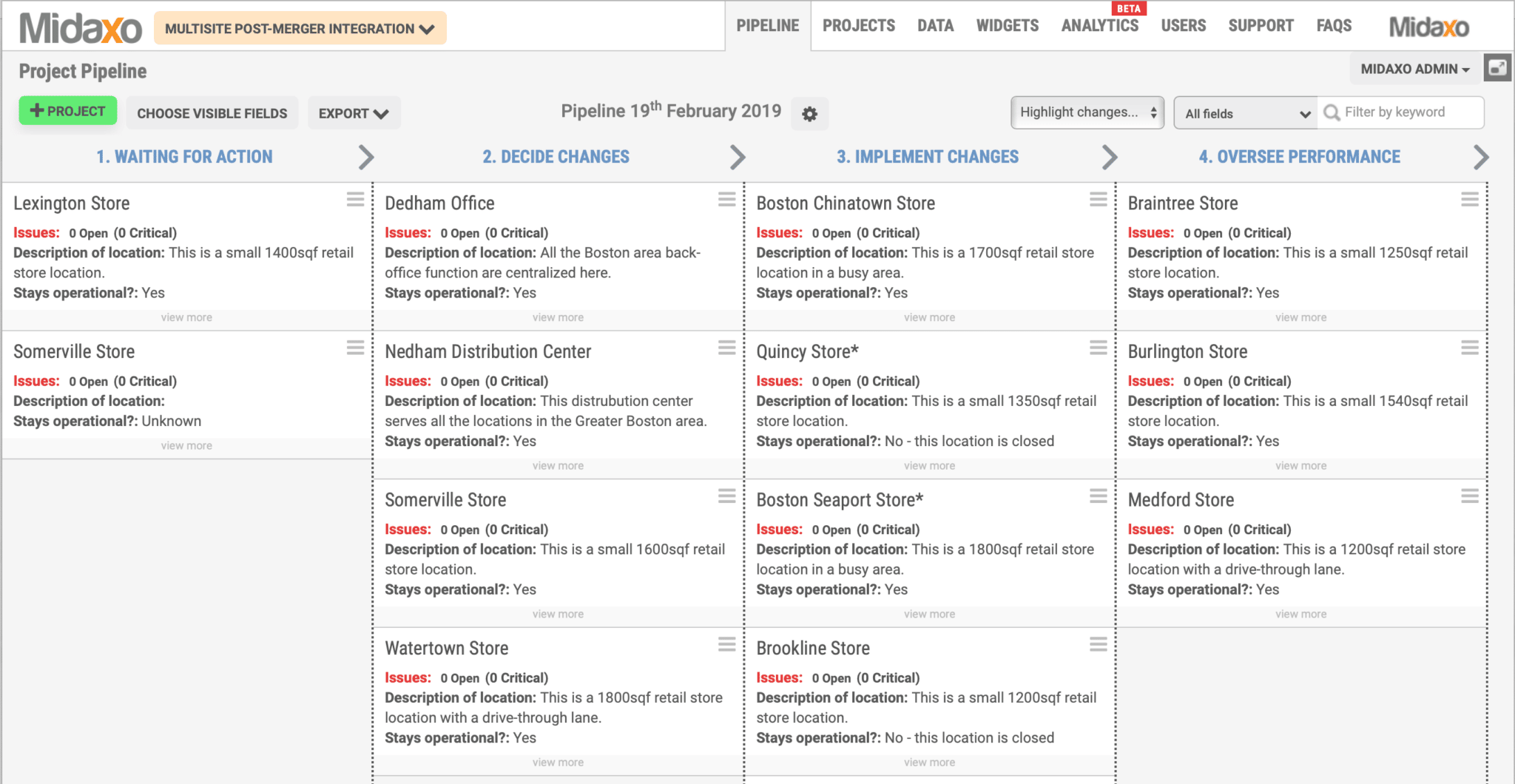This screenshot has width=1515, height=784.
Task: Open the Burlington Store card menu icon
Action: point(1469,348)
